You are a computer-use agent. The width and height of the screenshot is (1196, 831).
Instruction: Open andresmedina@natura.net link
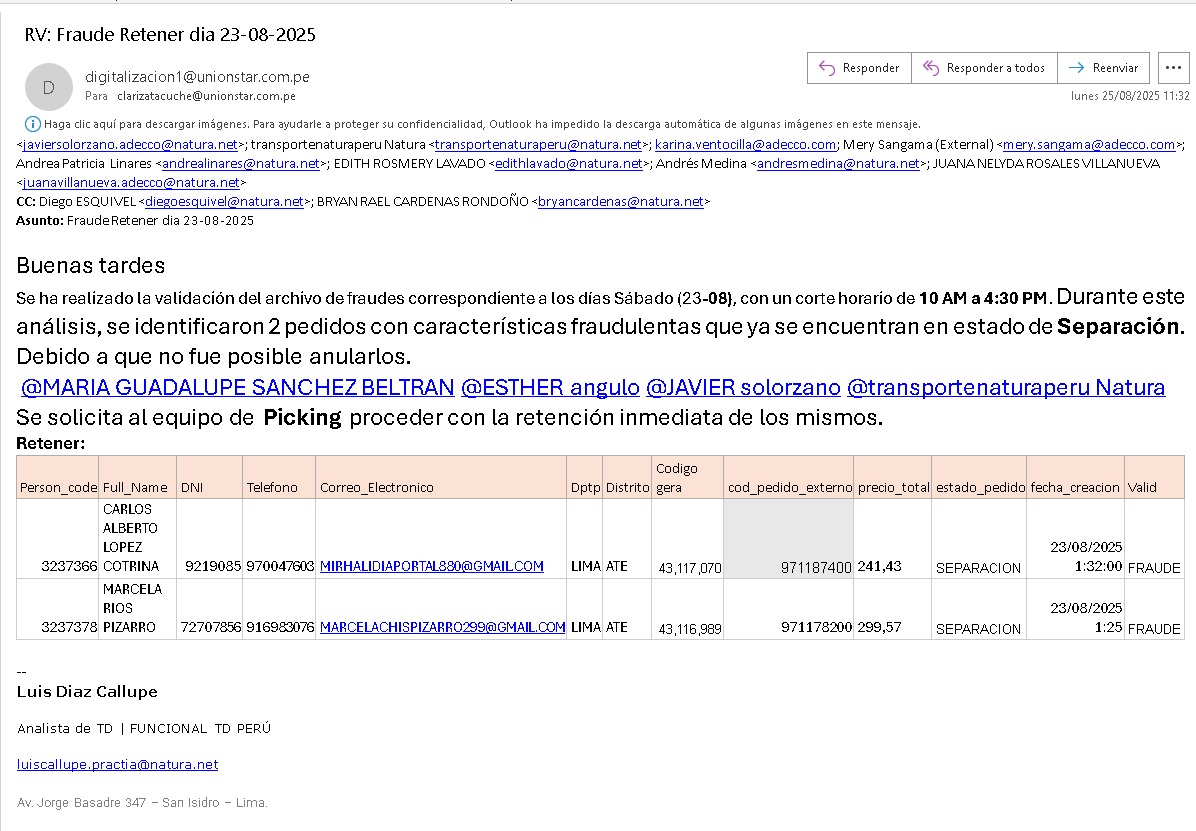[838, 163]
